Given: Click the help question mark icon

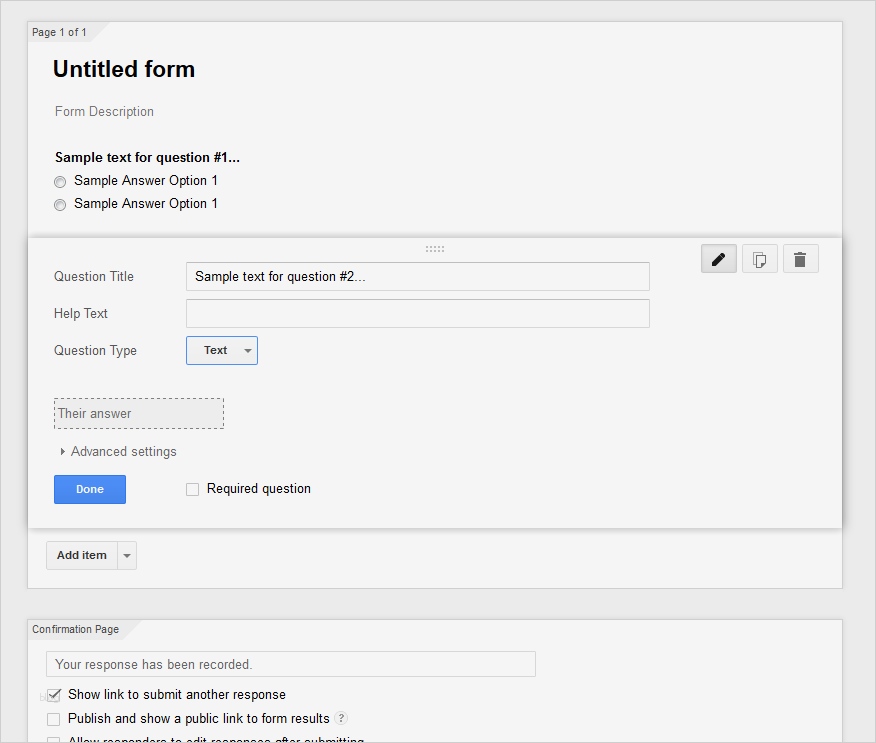Looking at the screenshot, I should point(341,718).
